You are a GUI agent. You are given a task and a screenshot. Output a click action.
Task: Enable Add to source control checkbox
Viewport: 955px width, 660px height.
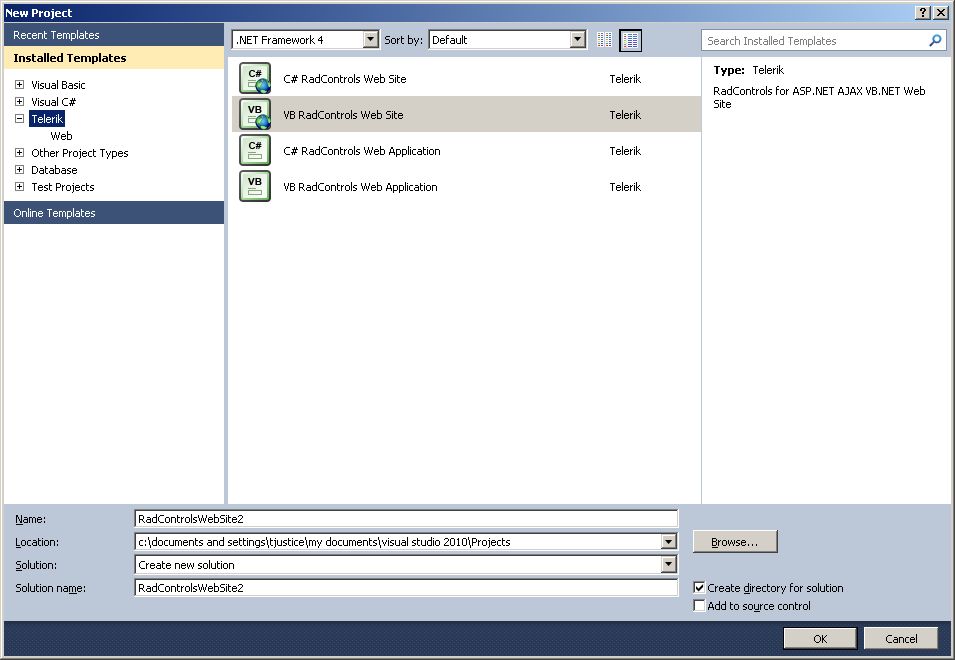point(699,606)
